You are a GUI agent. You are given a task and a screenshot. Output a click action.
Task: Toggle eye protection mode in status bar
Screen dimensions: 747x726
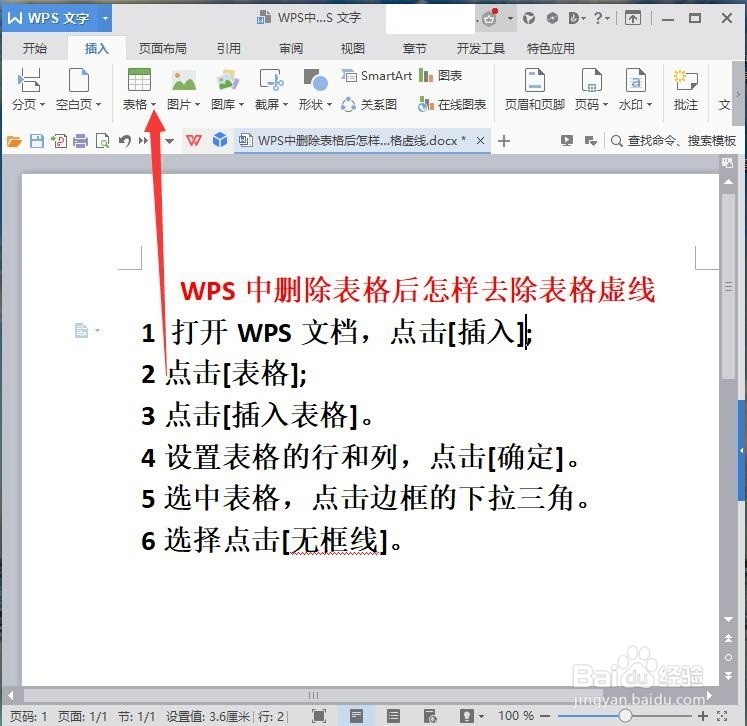pyautogui.click(x=466, y=716)
